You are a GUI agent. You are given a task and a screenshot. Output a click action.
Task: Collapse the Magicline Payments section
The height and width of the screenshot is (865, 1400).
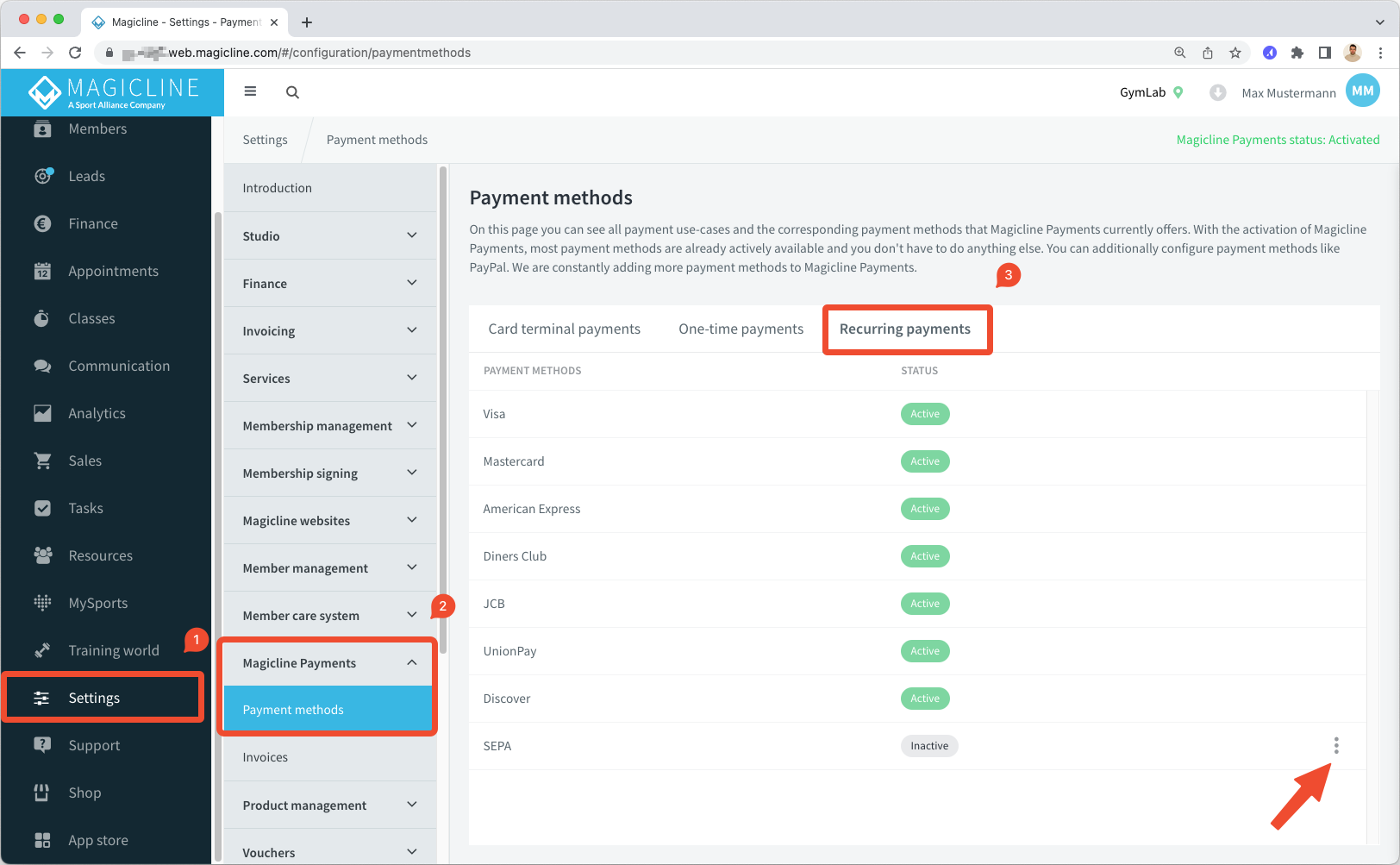[x=330, y=662]
